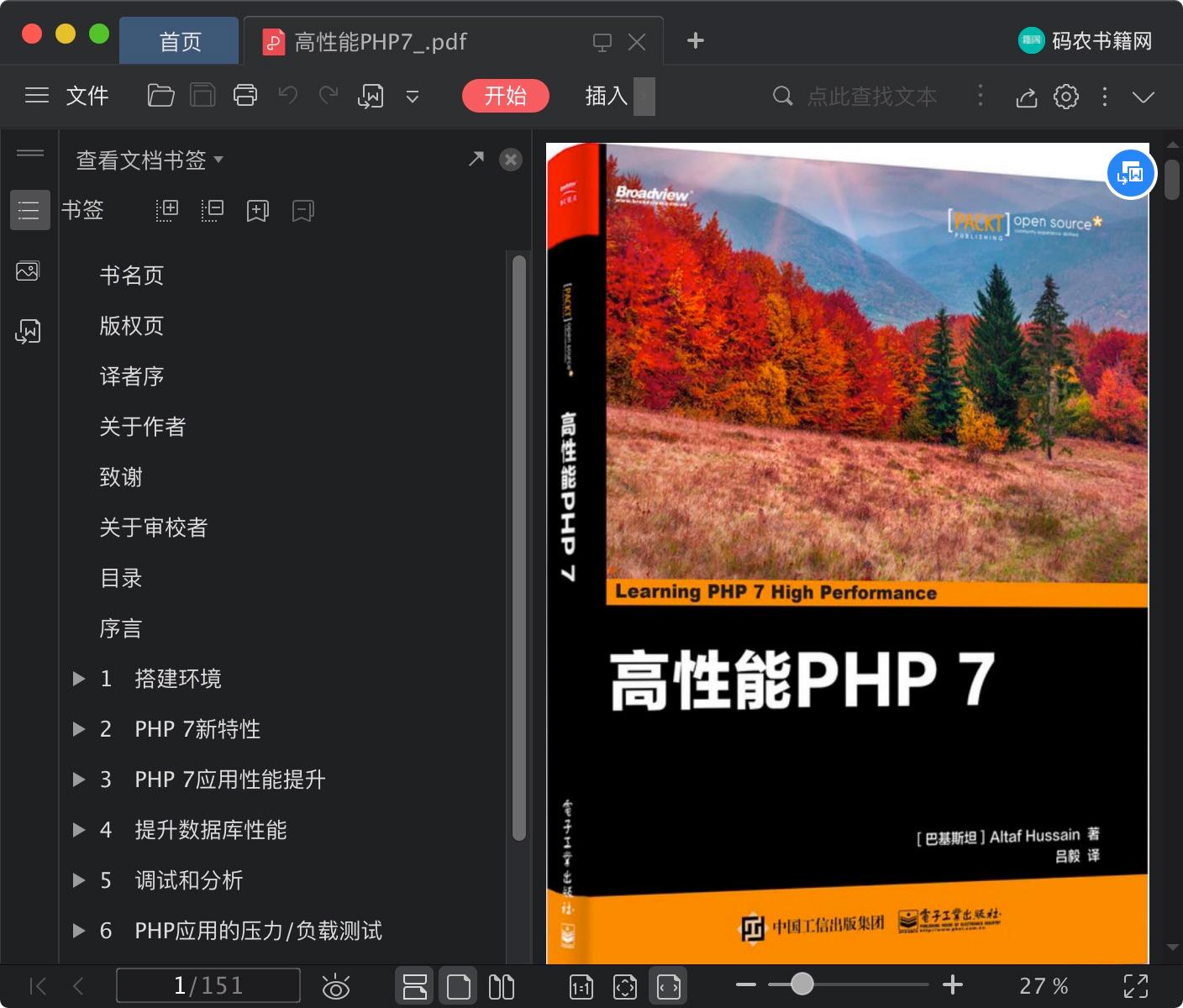Toggle fit width zoom icon

[x=669, y=986]
